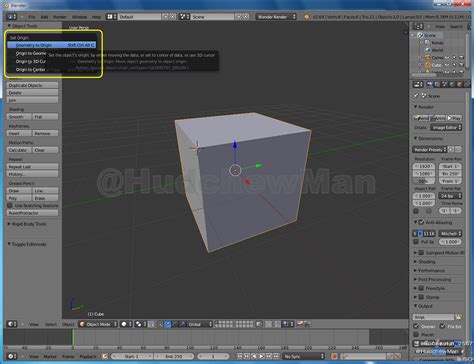Toggle Use Sketching Sessions checkbox
The width and height of the screenshot is (474, 364).
point(10,206)
